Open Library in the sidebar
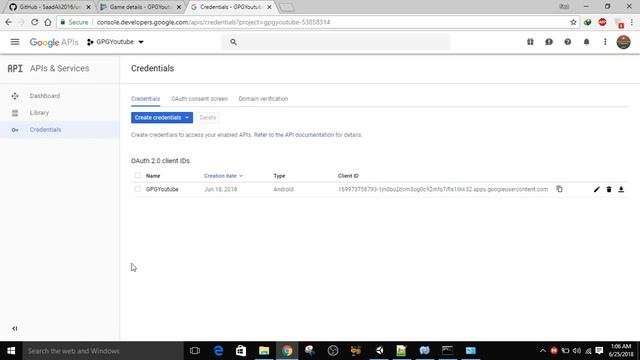The width and height of the screenshot is (640, 360). tap(39, 113)
